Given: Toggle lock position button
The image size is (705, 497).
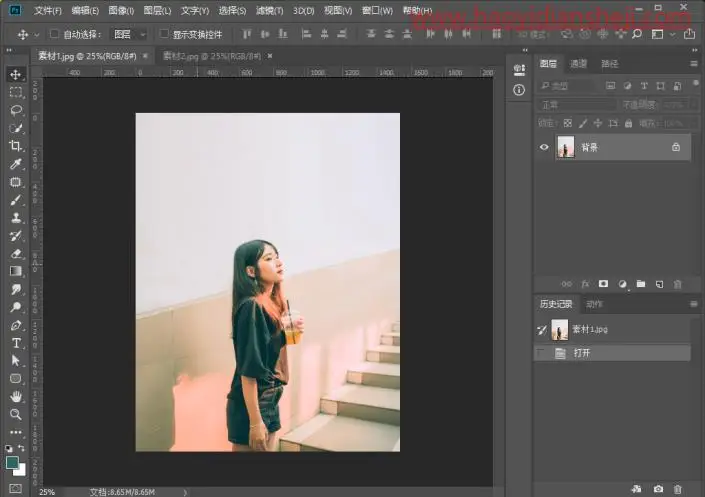Looking at the screenshot, I should coord(598,123).
